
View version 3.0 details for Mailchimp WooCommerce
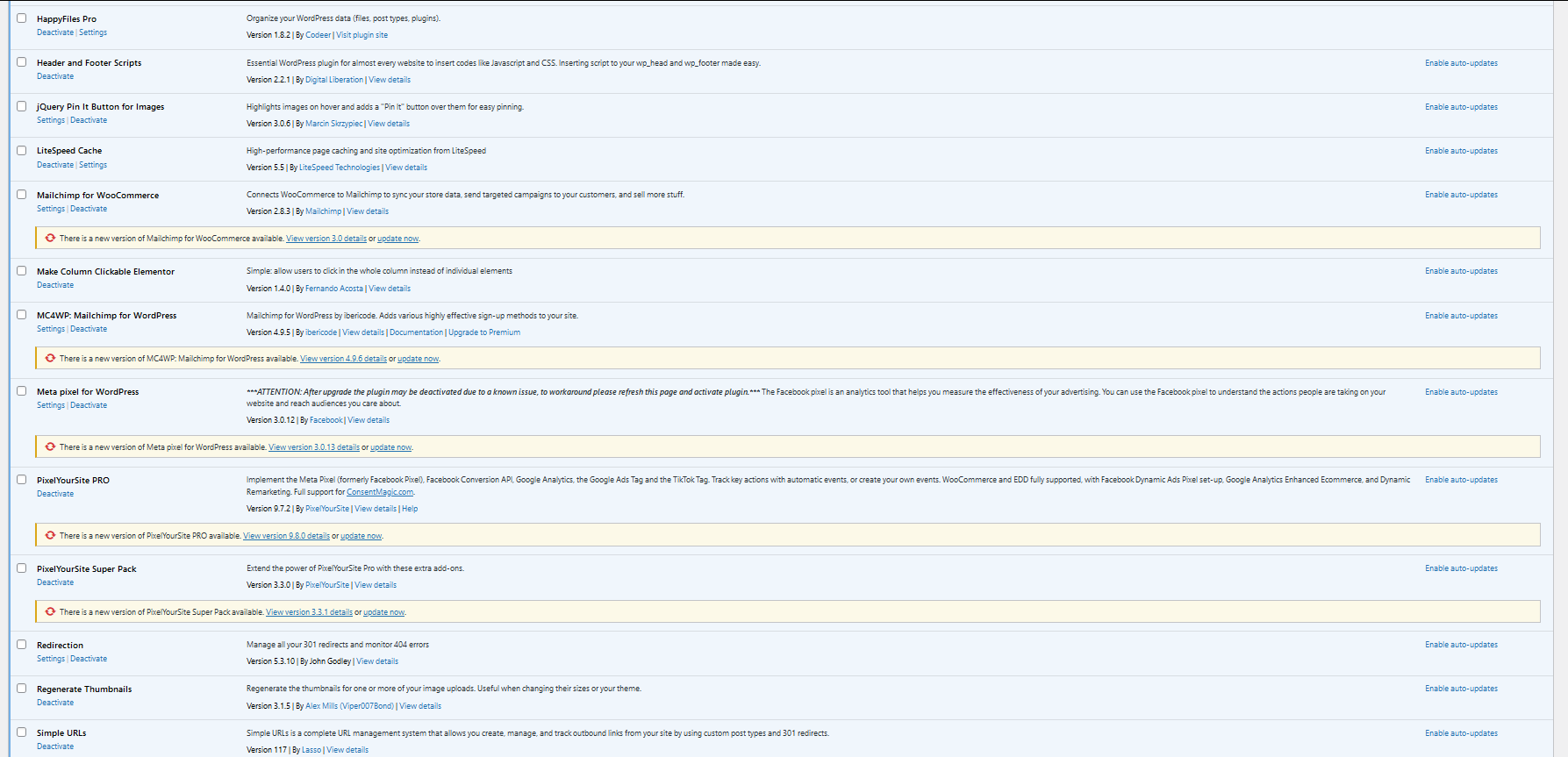(326, 239)
